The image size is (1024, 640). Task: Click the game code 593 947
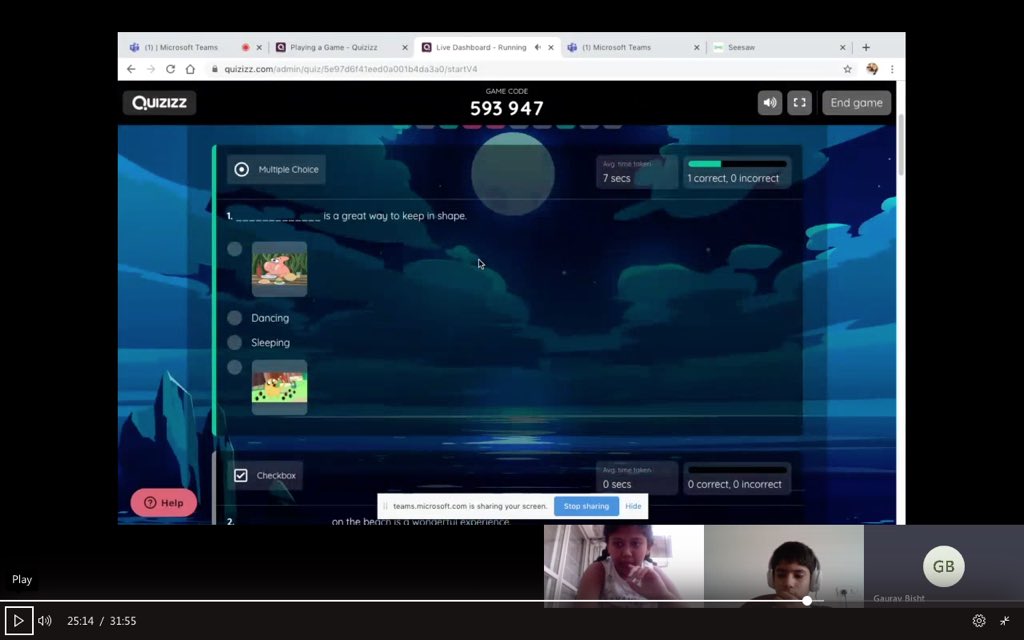[x=507, y=108]
